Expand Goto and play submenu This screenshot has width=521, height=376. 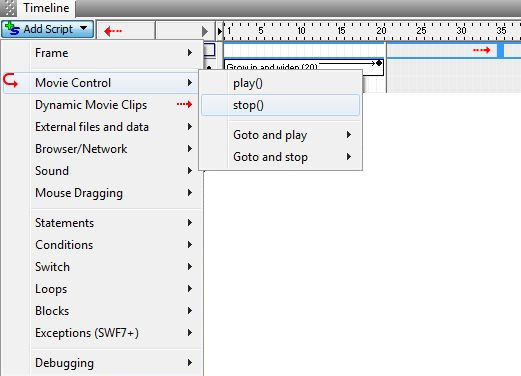(x=280, y=135)
